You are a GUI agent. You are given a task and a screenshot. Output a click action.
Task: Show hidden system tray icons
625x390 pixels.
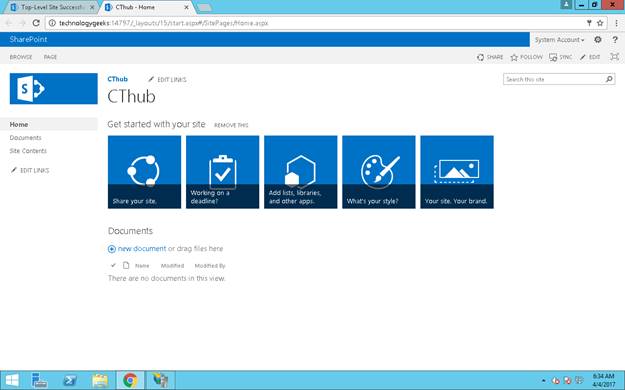point(544,380)
